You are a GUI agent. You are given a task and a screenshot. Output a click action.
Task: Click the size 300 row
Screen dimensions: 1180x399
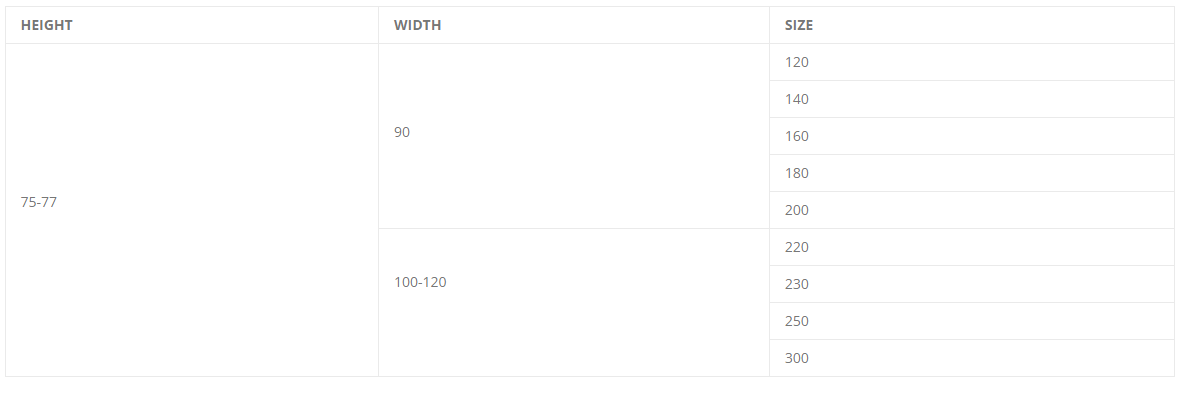coord(972,358)
